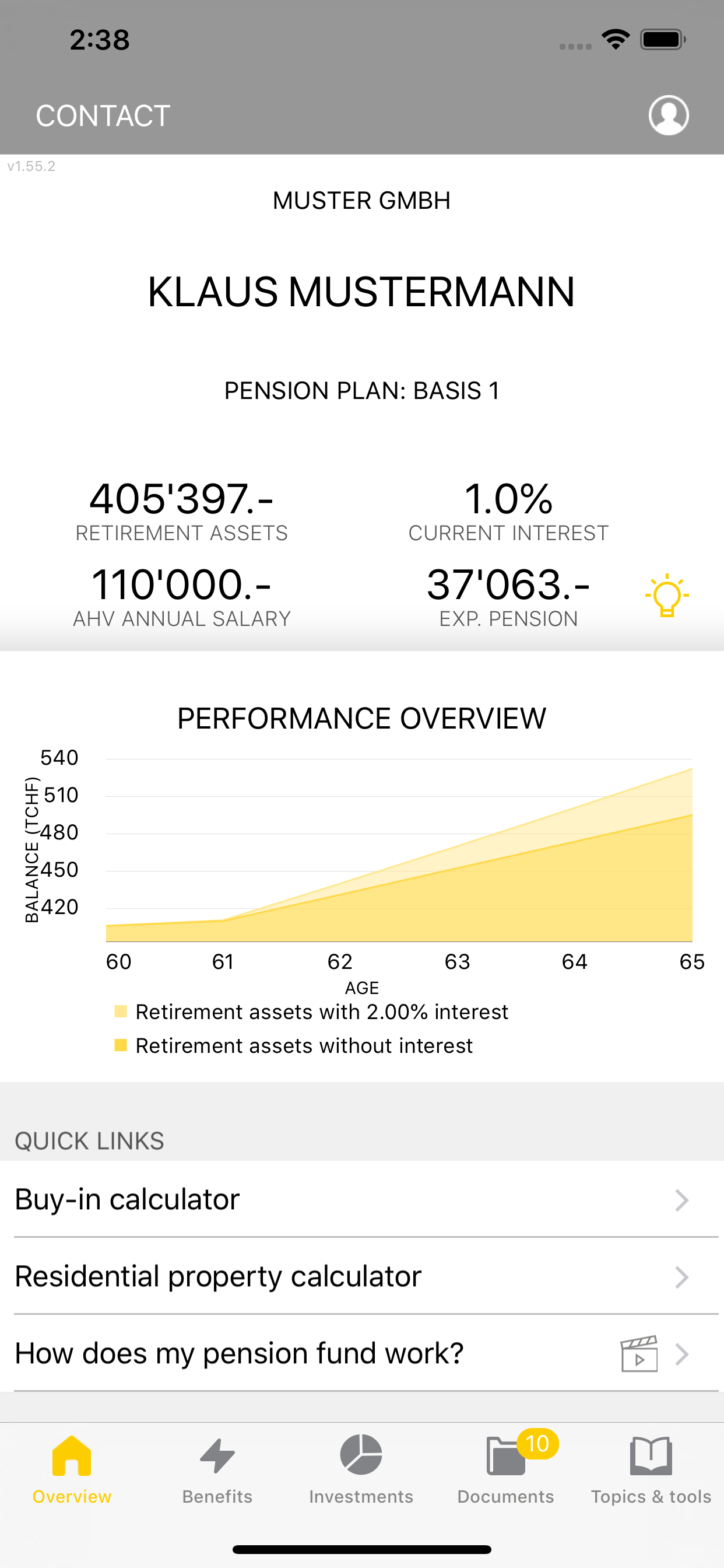Image resolution: width=724 pixels, height=1568 pixels.
Task: Open the Buy-in calculator link
Action: click(x=362, y=1199)
